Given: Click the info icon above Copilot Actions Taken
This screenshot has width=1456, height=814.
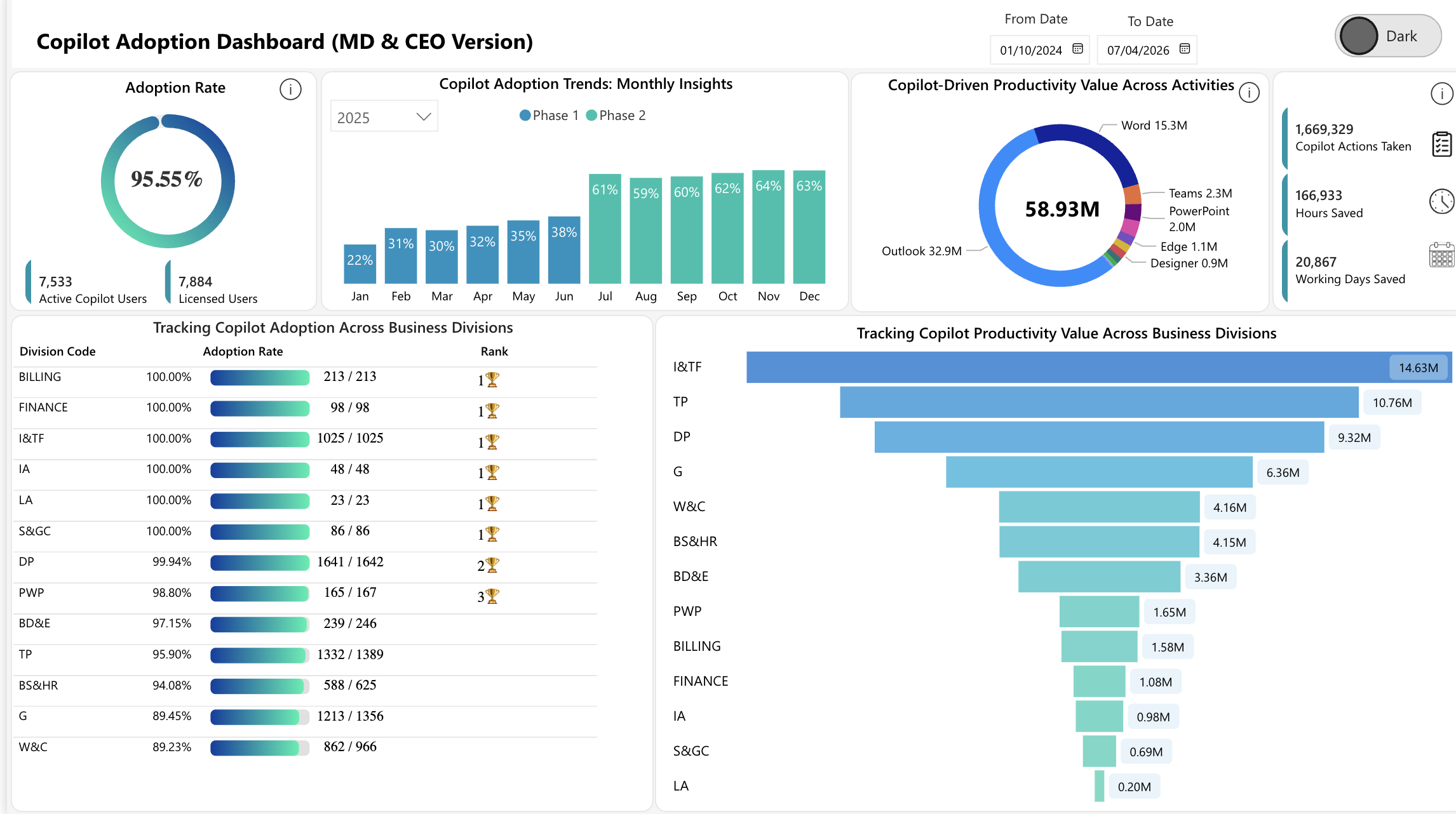Looking at the screenshot, I should 1441,94.
